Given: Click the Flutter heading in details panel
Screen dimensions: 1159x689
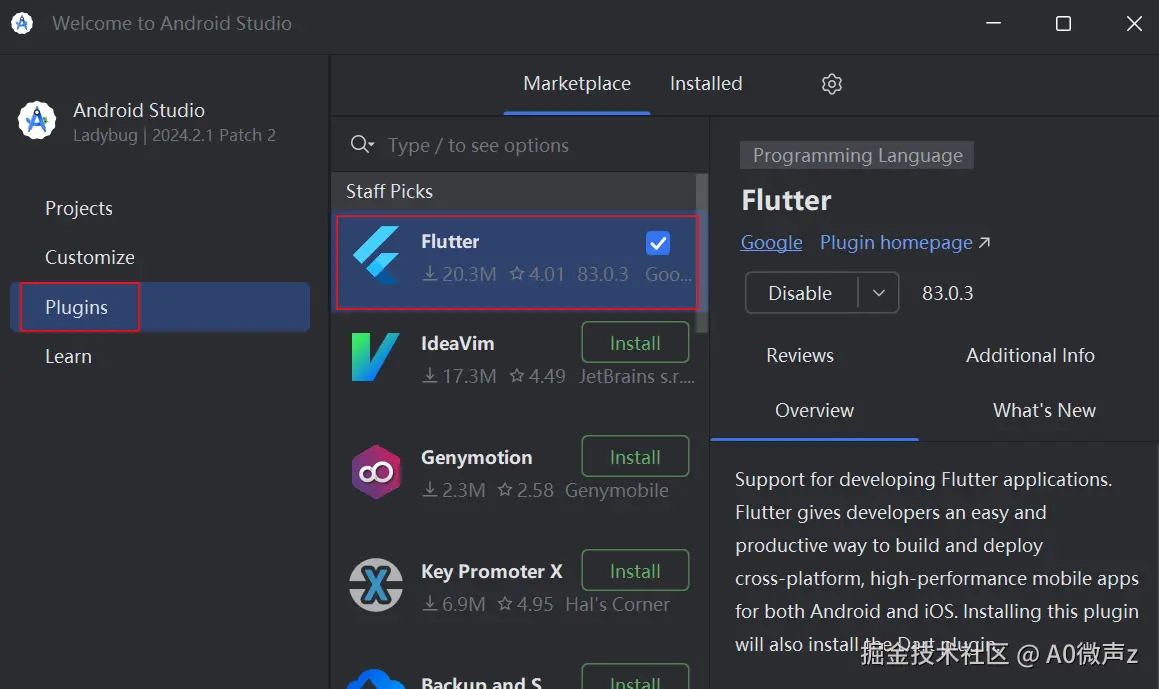Looking at the screenshot, I should click(x=786, y=200).
